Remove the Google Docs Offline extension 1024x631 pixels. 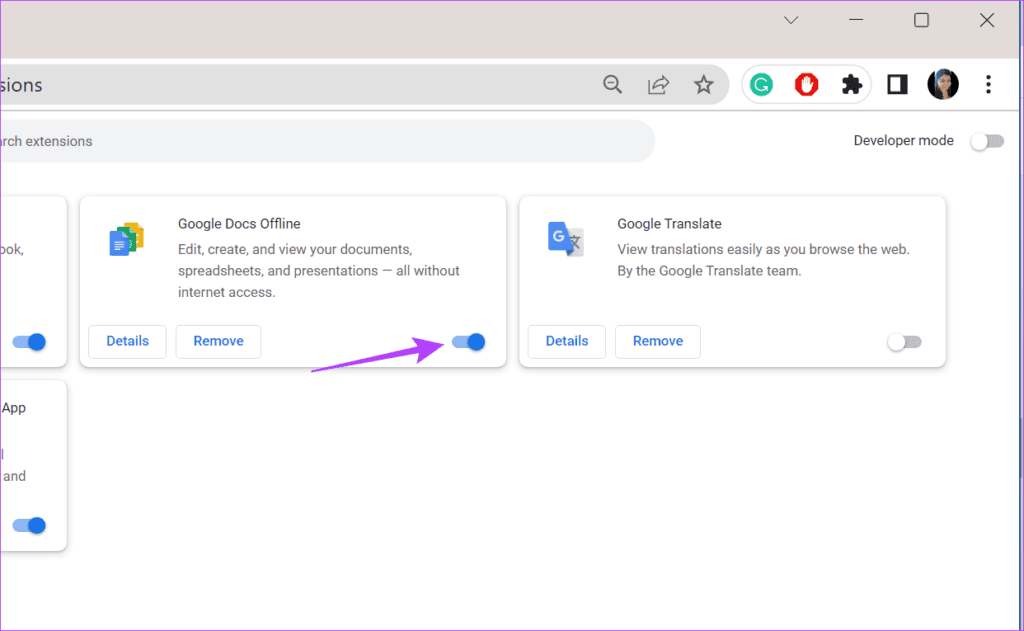218,341
